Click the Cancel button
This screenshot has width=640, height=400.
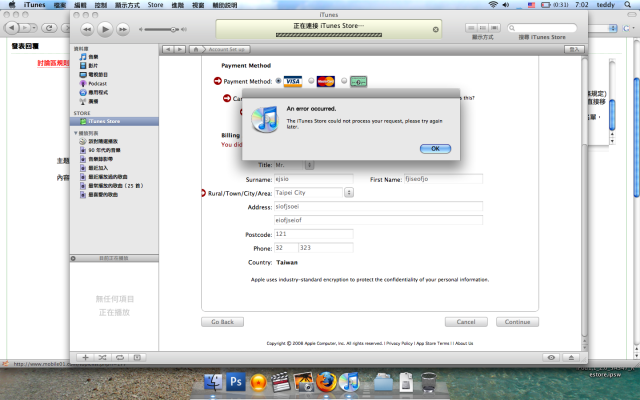[x=466, y=322]
